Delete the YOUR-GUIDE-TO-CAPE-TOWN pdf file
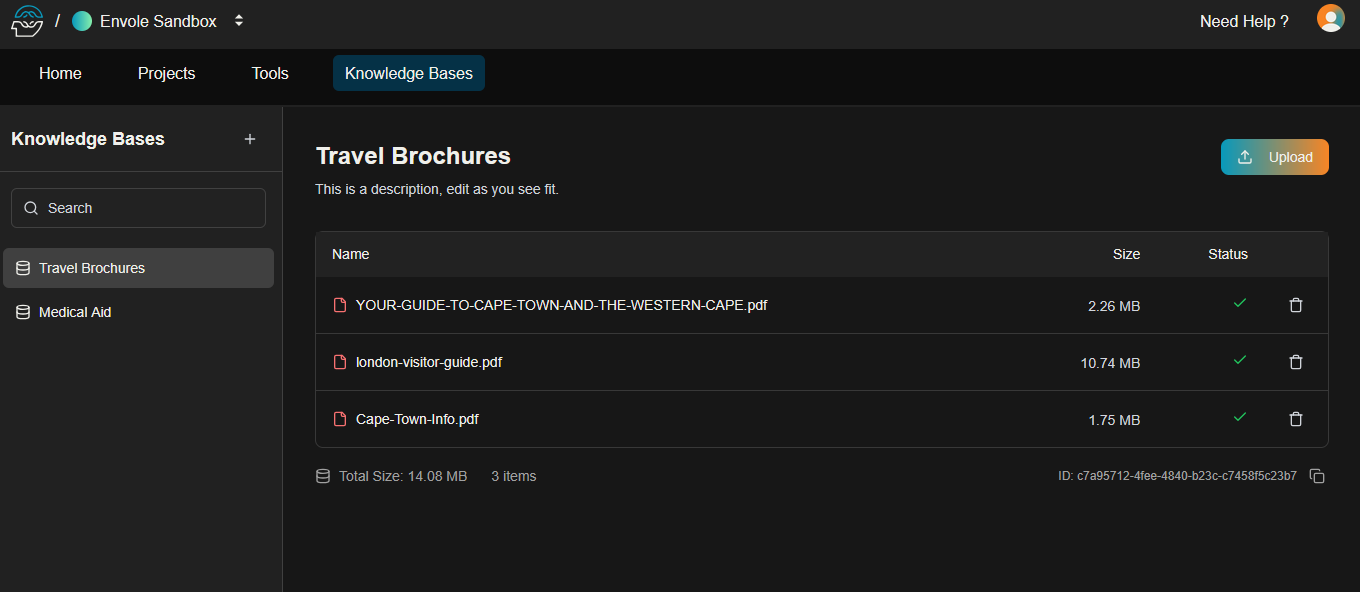The height and width of the screenshot is (592, 1360). [1296, 305]
